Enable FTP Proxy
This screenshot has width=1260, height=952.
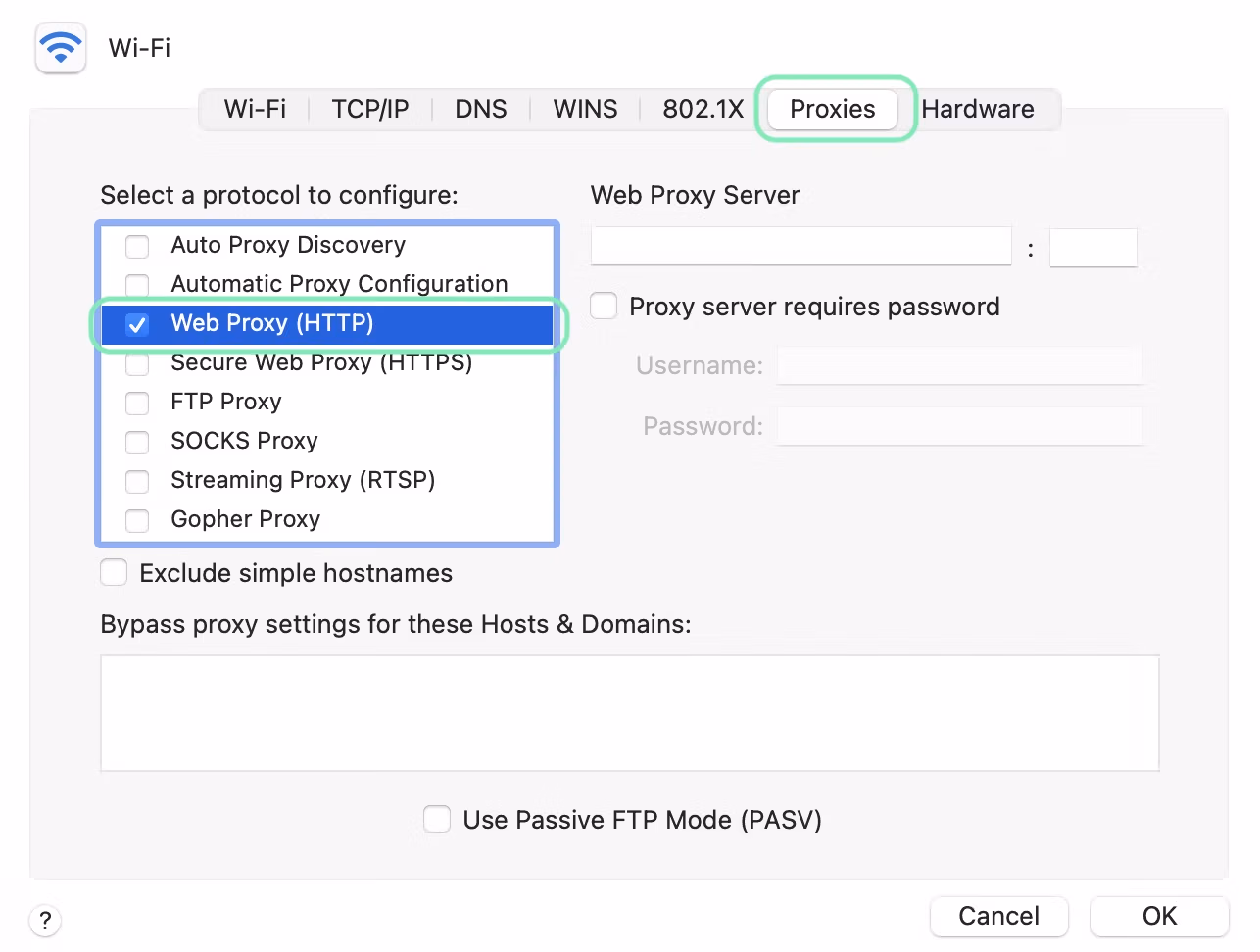137,403
